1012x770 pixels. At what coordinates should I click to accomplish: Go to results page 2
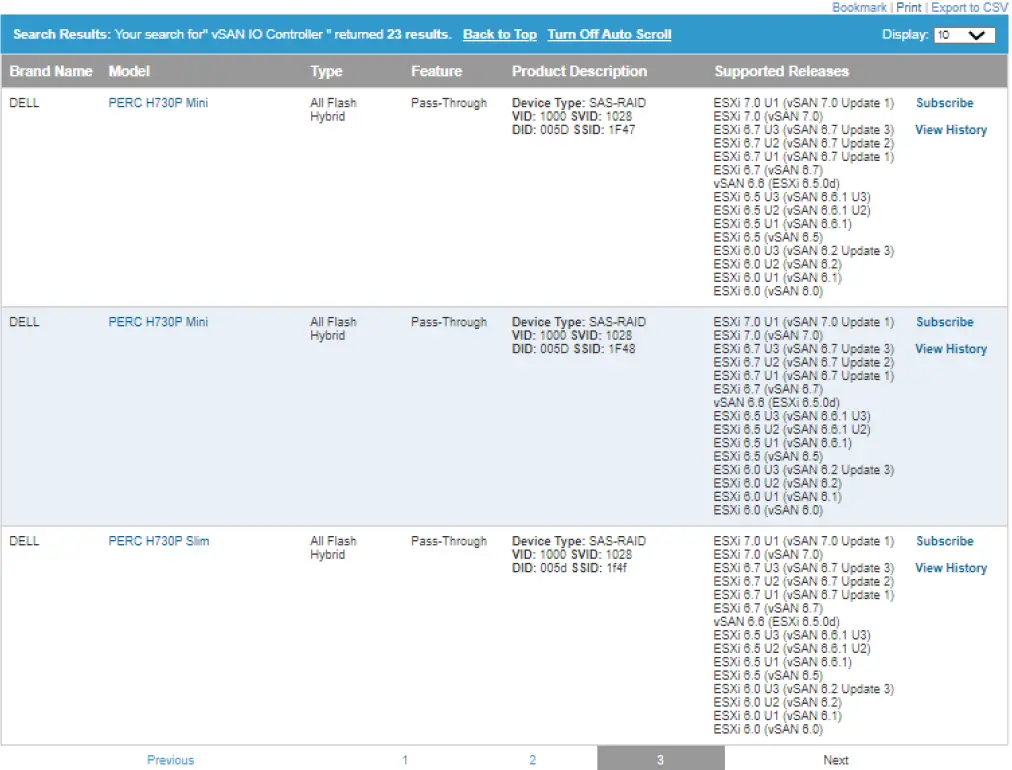pyautogui.click(x=532, y=760)
